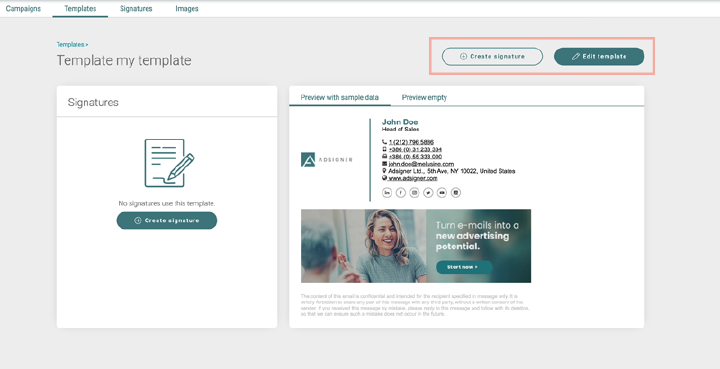Image resolution: width=720 pixels, height=369 pixels.
Task: Click the confidentiality disclaimer paragraph
Action: tap(415, 305)
